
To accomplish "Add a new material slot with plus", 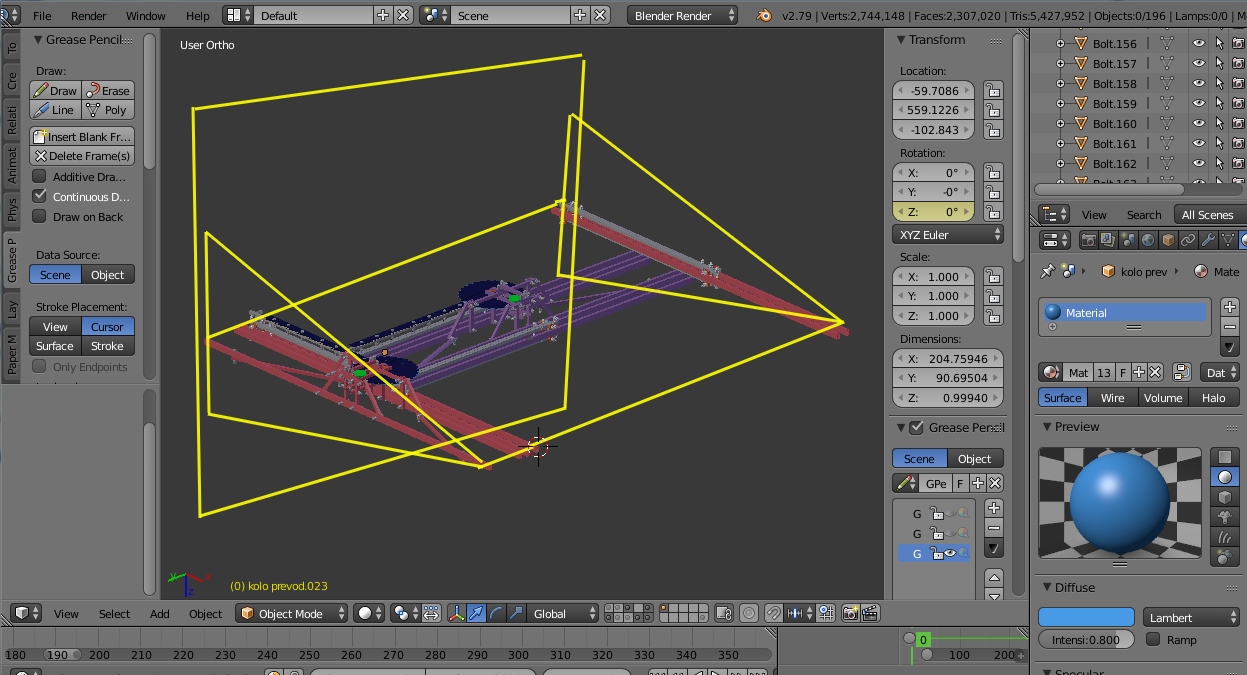I will pyautogui.click(x=1229, y=308).
